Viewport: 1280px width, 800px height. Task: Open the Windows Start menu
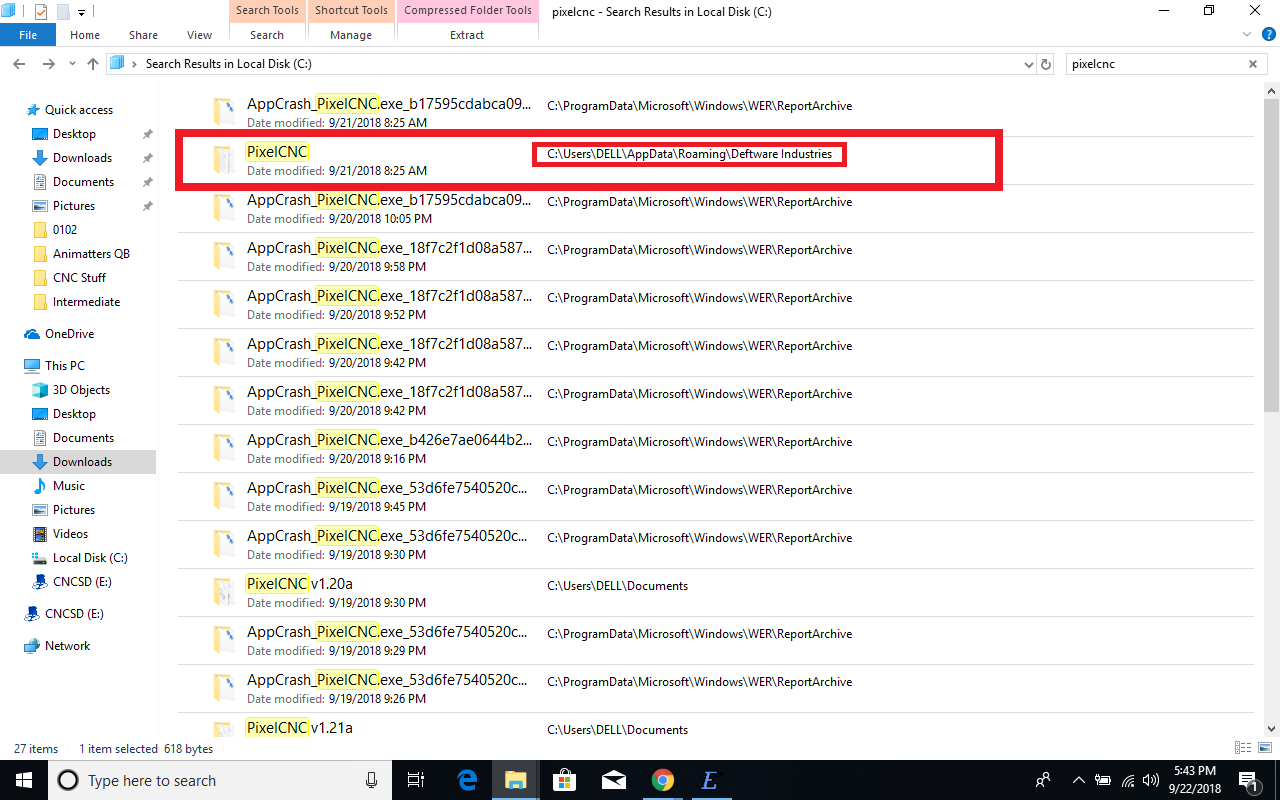point(24,780)
